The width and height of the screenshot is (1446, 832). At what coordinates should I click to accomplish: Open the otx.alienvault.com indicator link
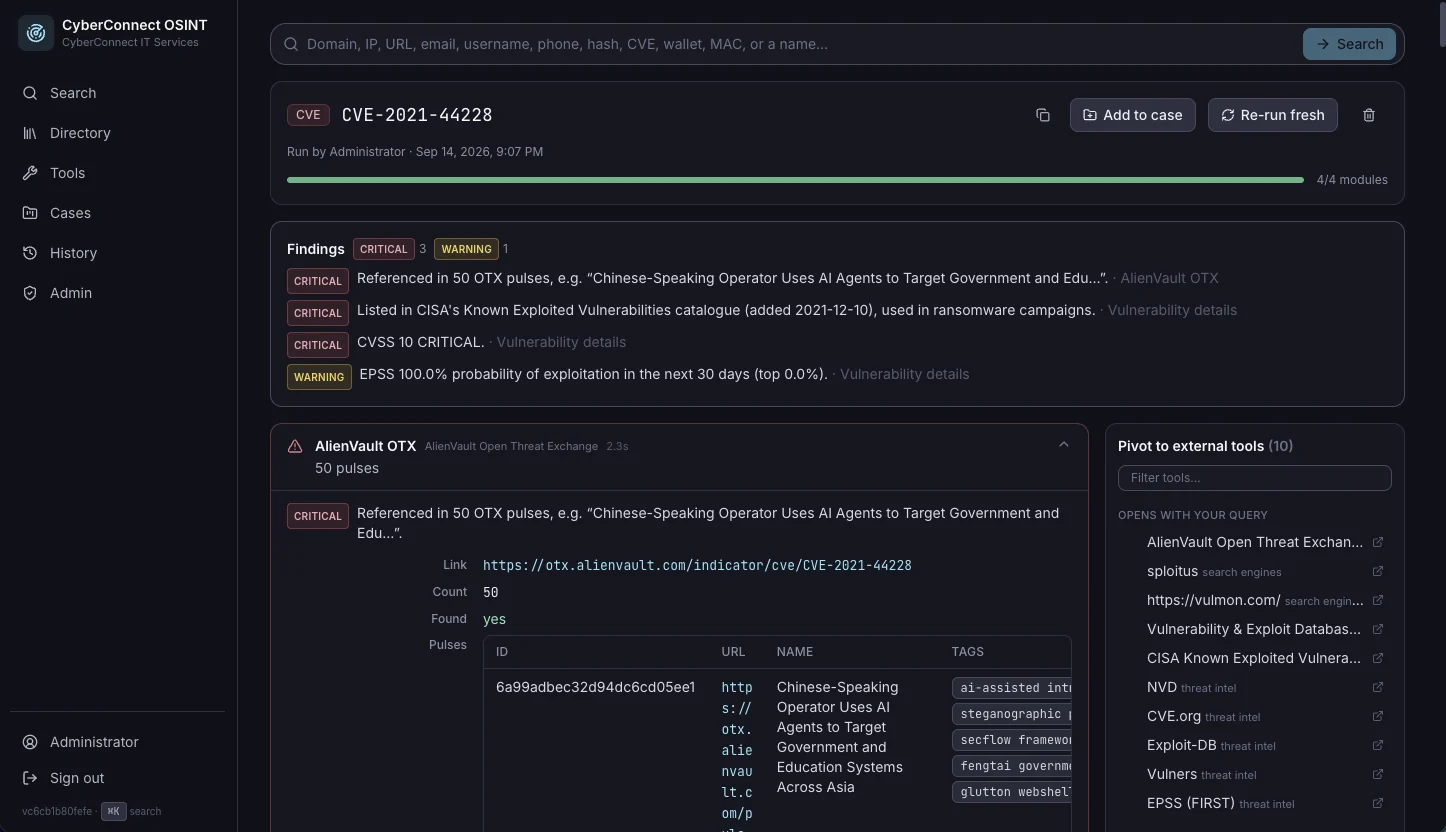coord(697,565)
